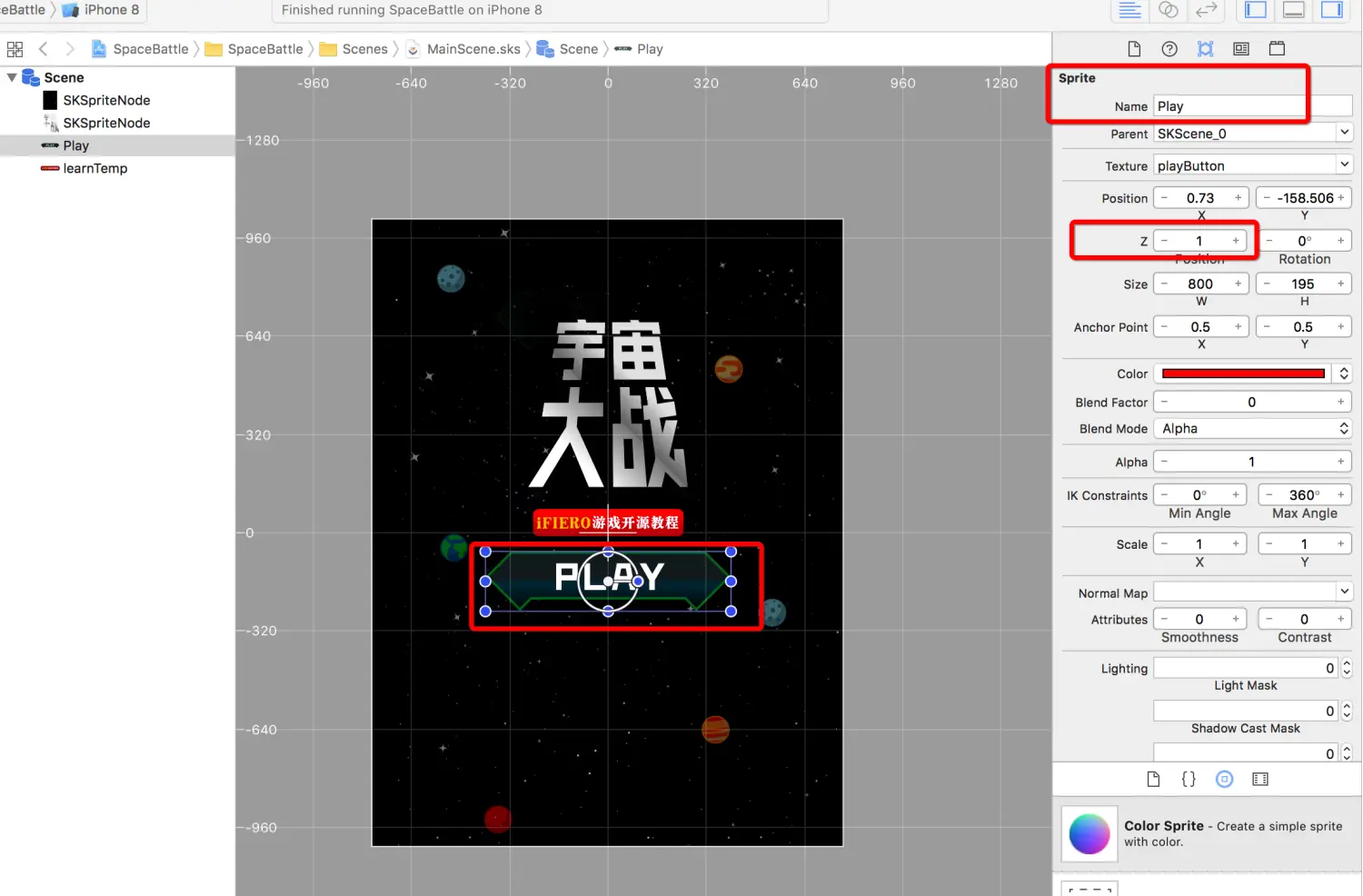This screenshot has width=1363, height=896.
Task: Decrease IK Max Angle value
Action: click(x=1269, y=495)
